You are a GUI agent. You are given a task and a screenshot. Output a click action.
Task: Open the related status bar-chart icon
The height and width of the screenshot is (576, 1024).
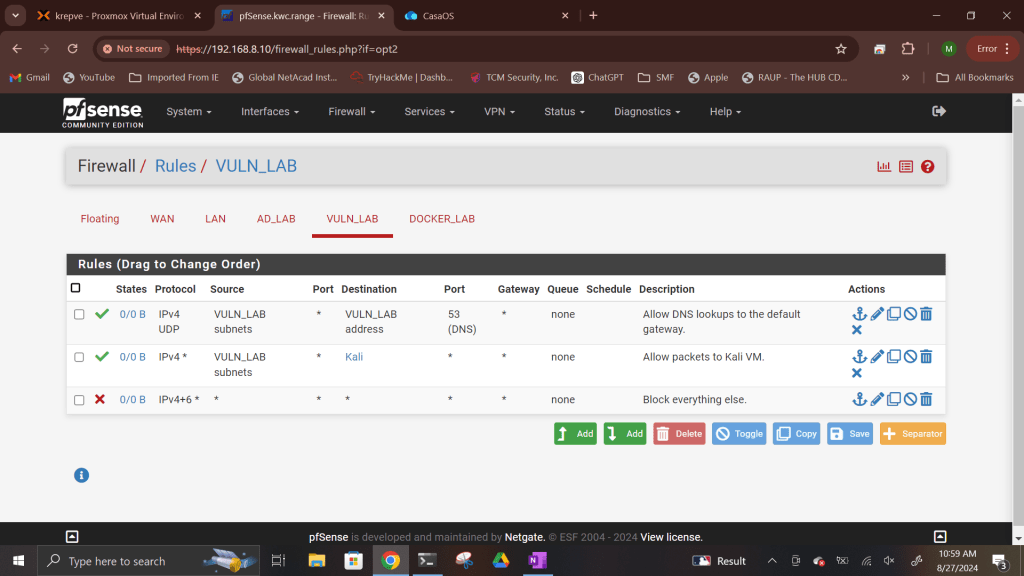point(884,167)
